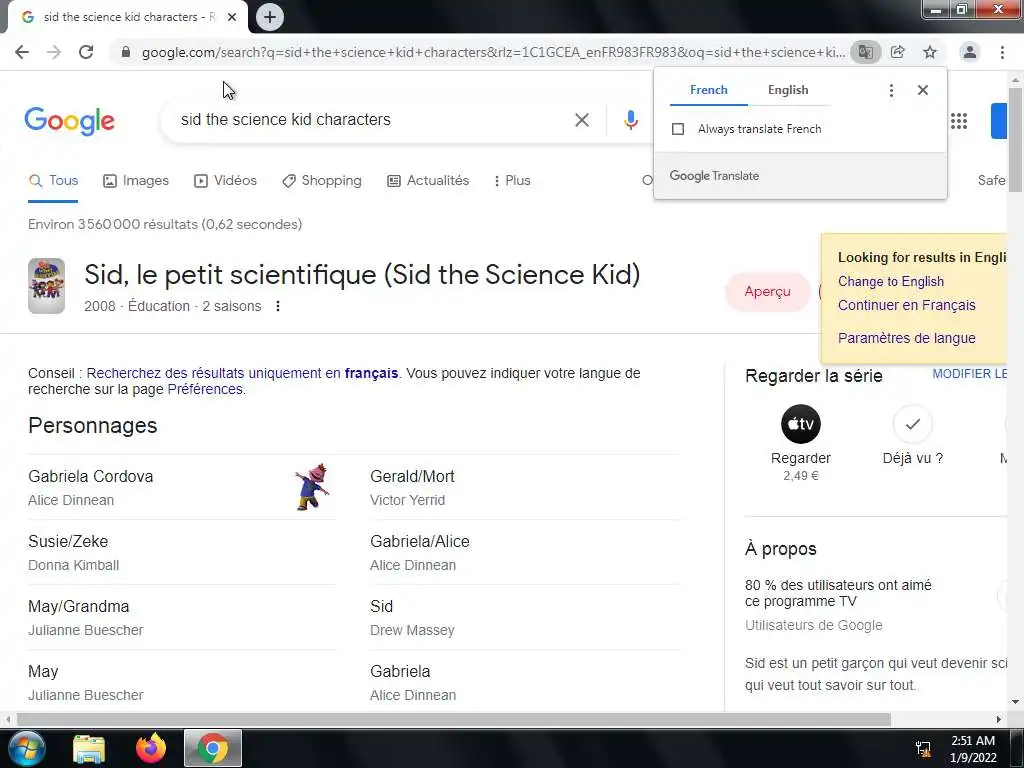Click the 'MODIFIER LE' link

969,374
